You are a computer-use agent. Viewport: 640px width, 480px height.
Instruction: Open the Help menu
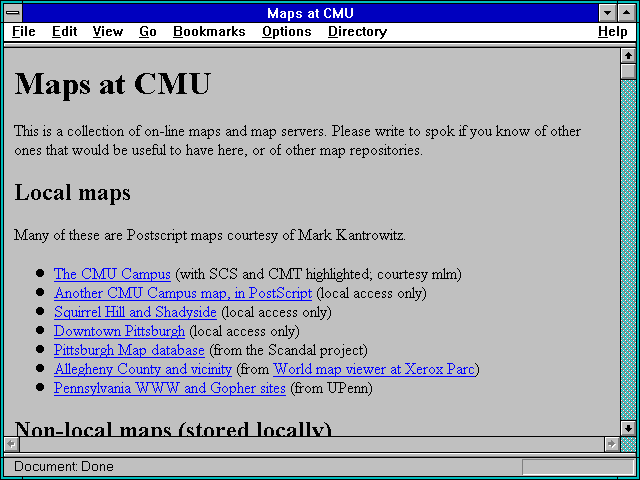coord(613,32)
